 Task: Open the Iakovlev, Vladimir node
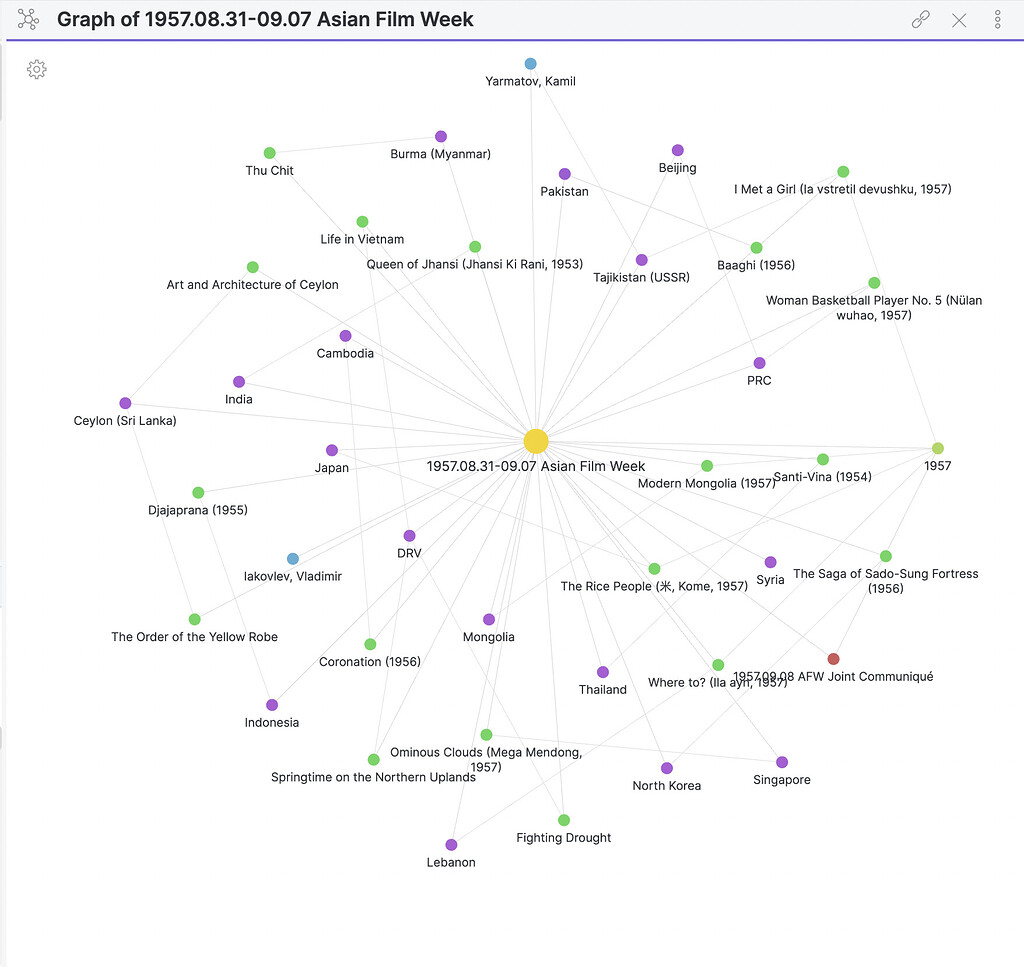[292, 557]
